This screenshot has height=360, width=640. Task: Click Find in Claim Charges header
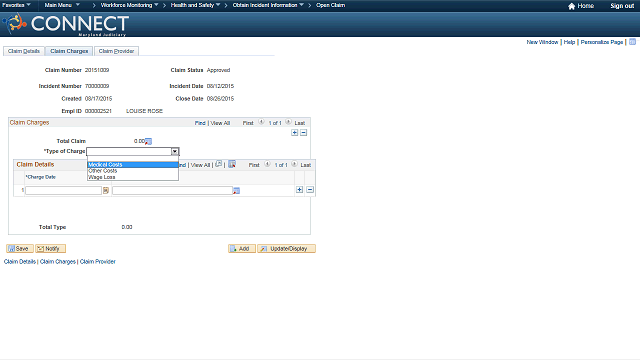[200, 123]
